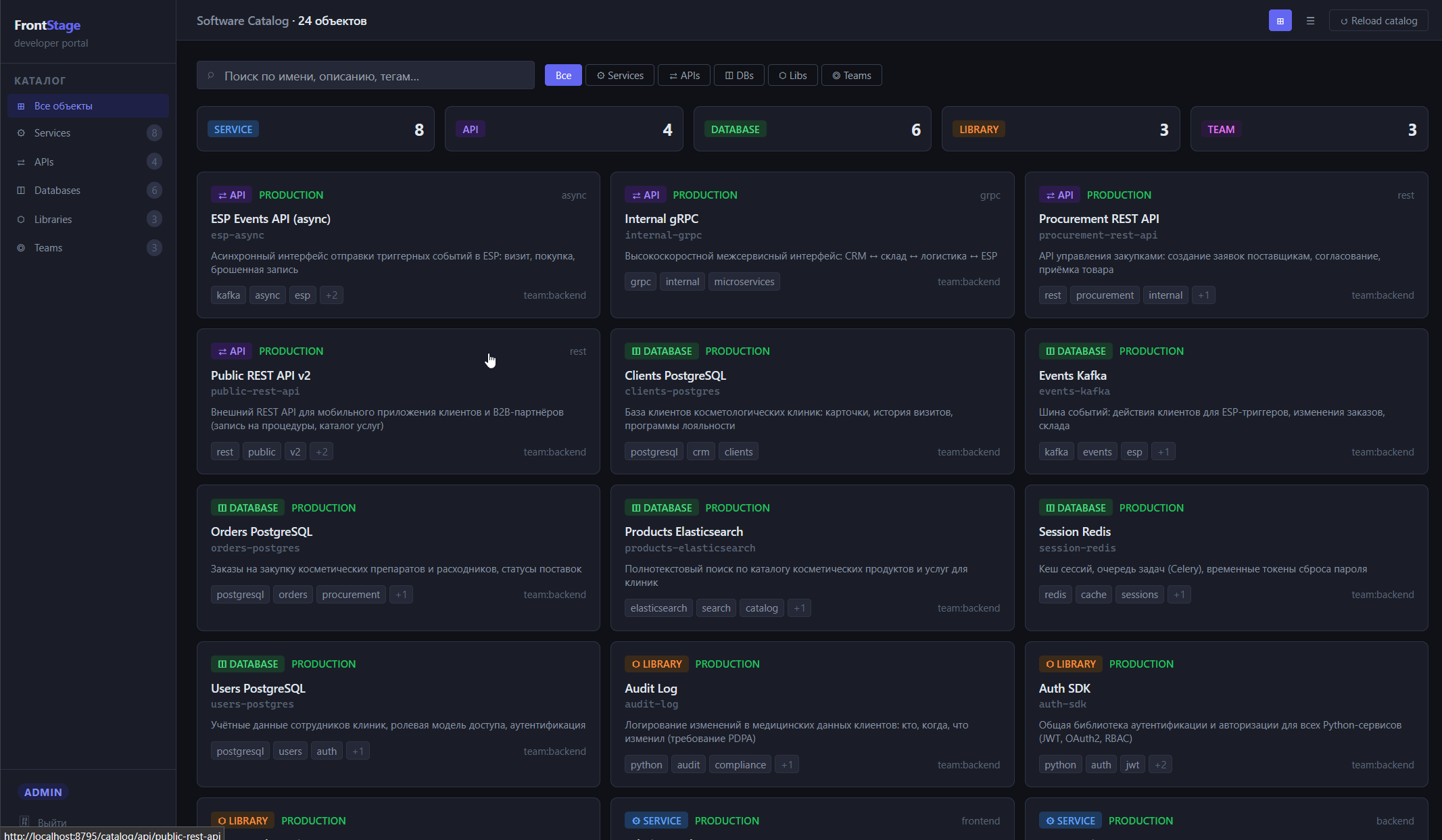Filter catalog by DBs chip

[739, 76]
